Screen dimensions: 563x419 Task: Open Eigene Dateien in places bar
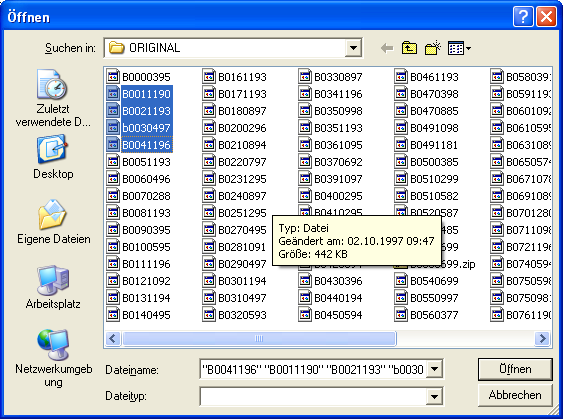(53, 222)
